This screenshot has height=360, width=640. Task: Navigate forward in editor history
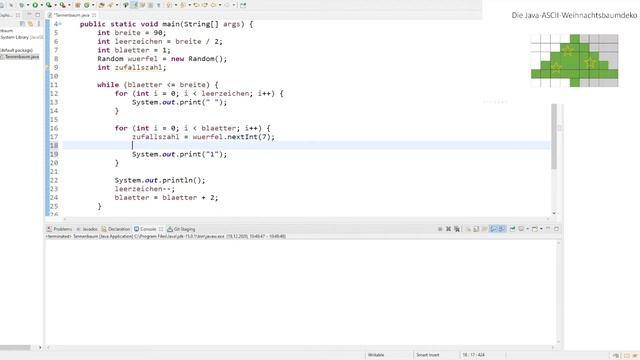click(227, 5)
